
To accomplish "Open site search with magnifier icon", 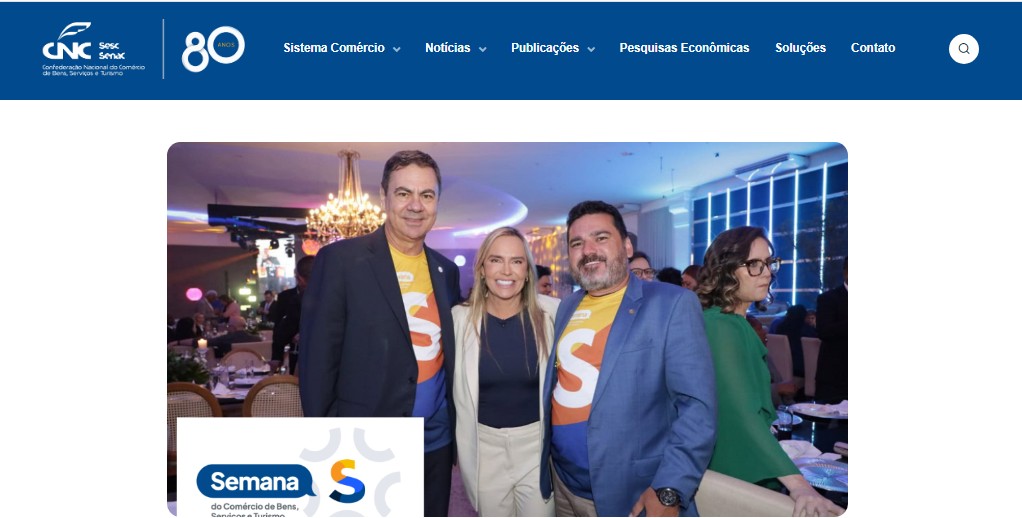I will point(963,49).
